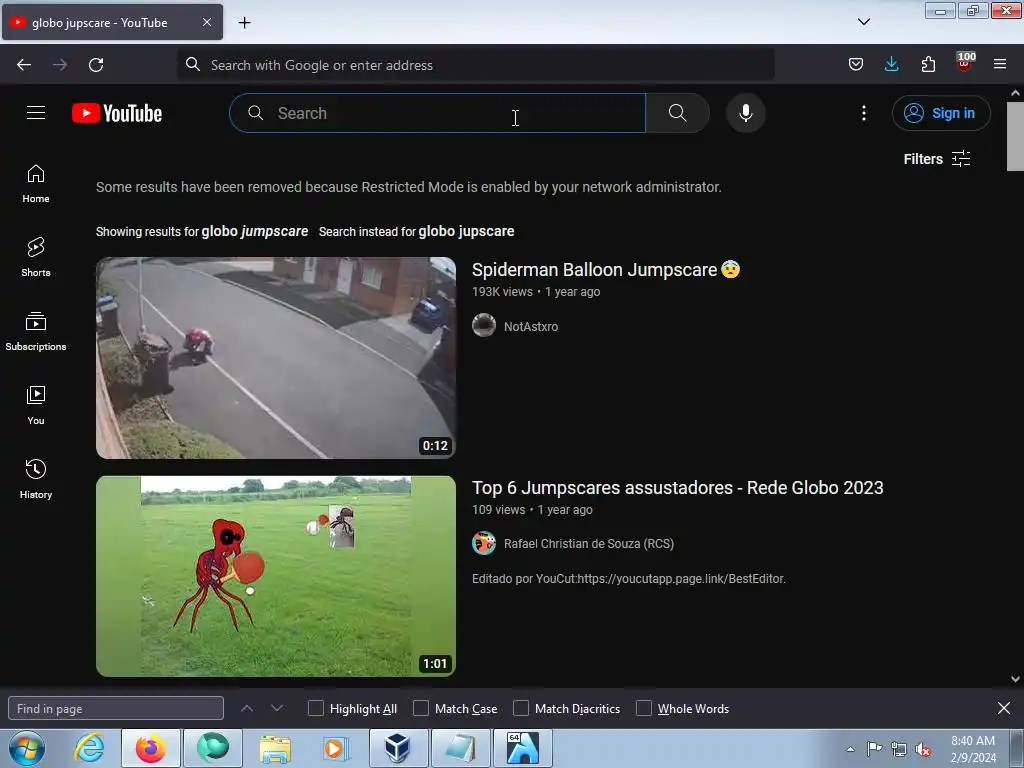The image size is (1024, 768).
Task: Open the search Filters panel
Action: (936, 159)
